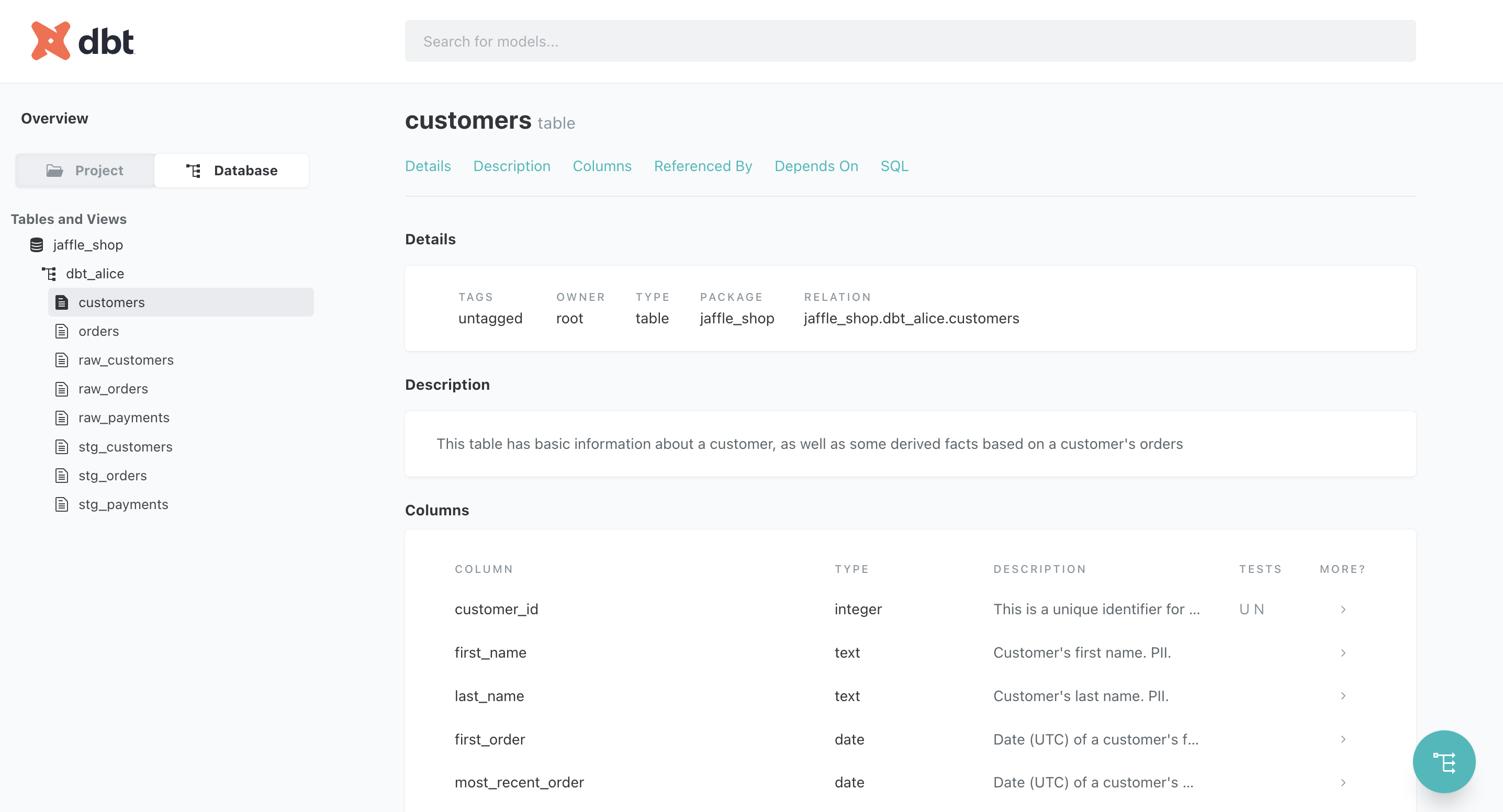The width and height of the screenshot is (1503, 812).
Task: Click the folder icon in the Project button
Action: (54, 171)
